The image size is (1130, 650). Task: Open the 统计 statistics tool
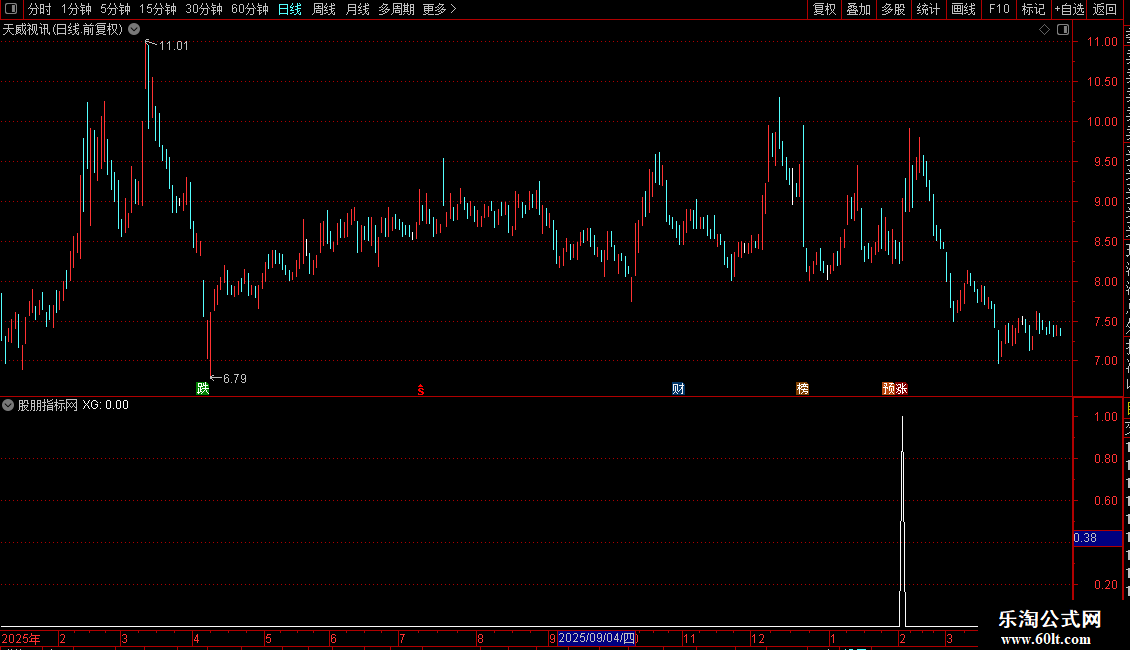927,9
